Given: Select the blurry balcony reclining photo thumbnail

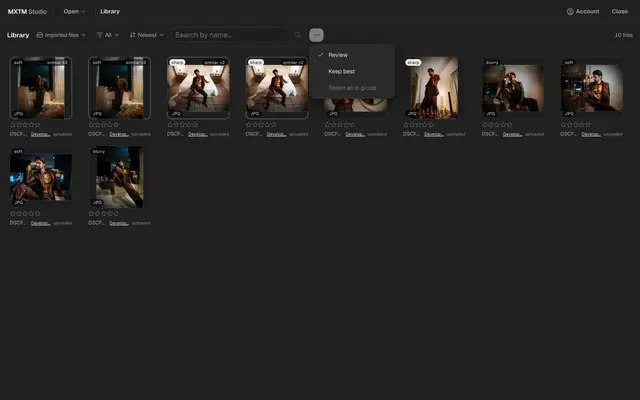Looking at the screenshot, I should (120, 177).
